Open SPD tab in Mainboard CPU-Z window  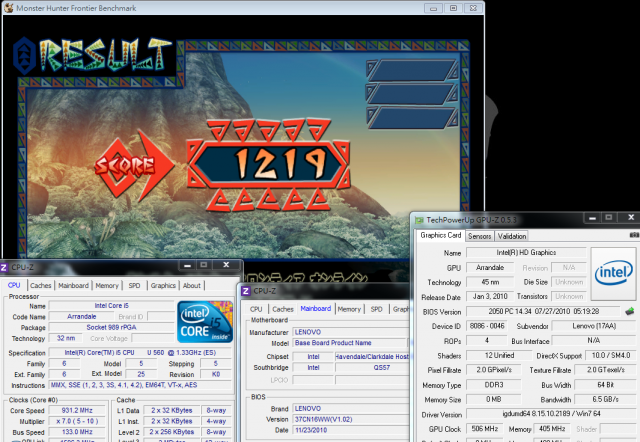[x=376, y=309]
